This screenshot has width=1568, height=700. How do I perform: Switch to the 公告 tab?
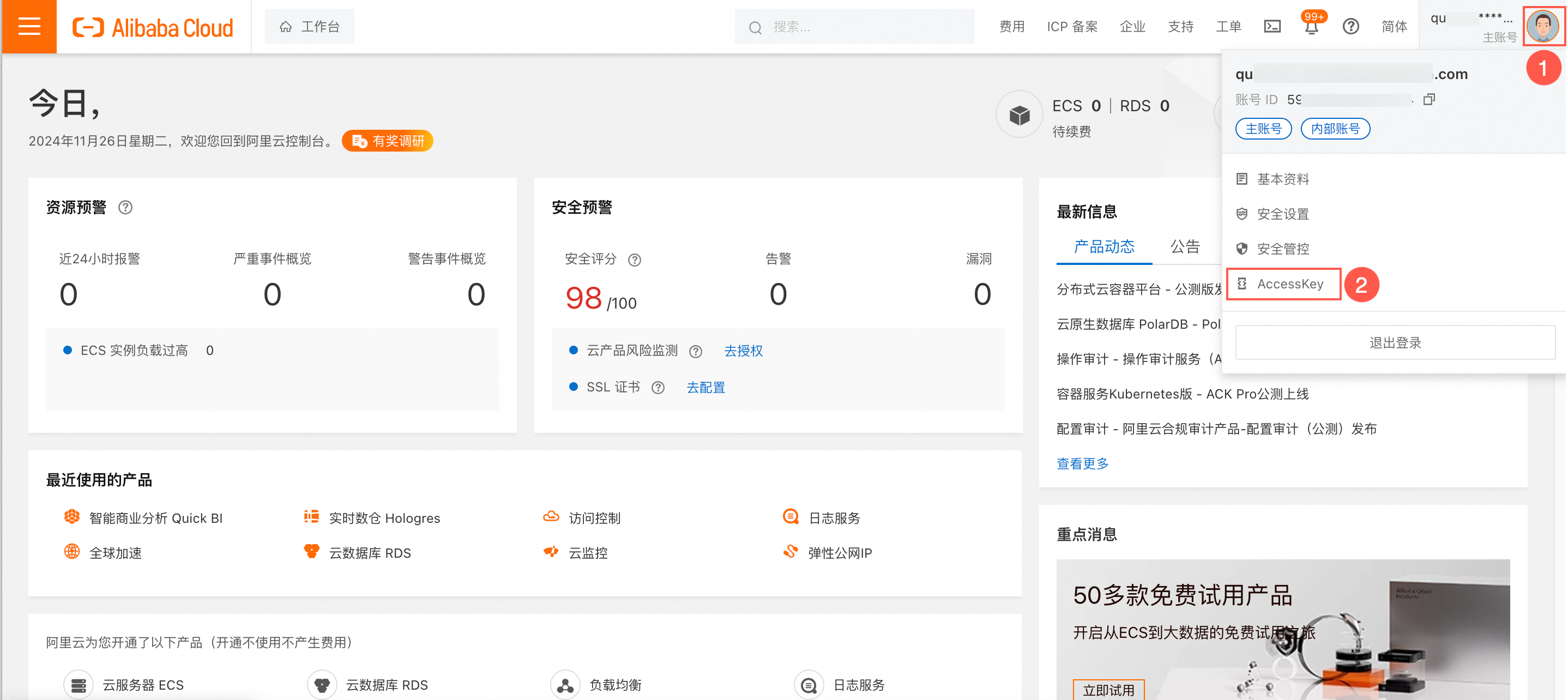(1185, 246)
